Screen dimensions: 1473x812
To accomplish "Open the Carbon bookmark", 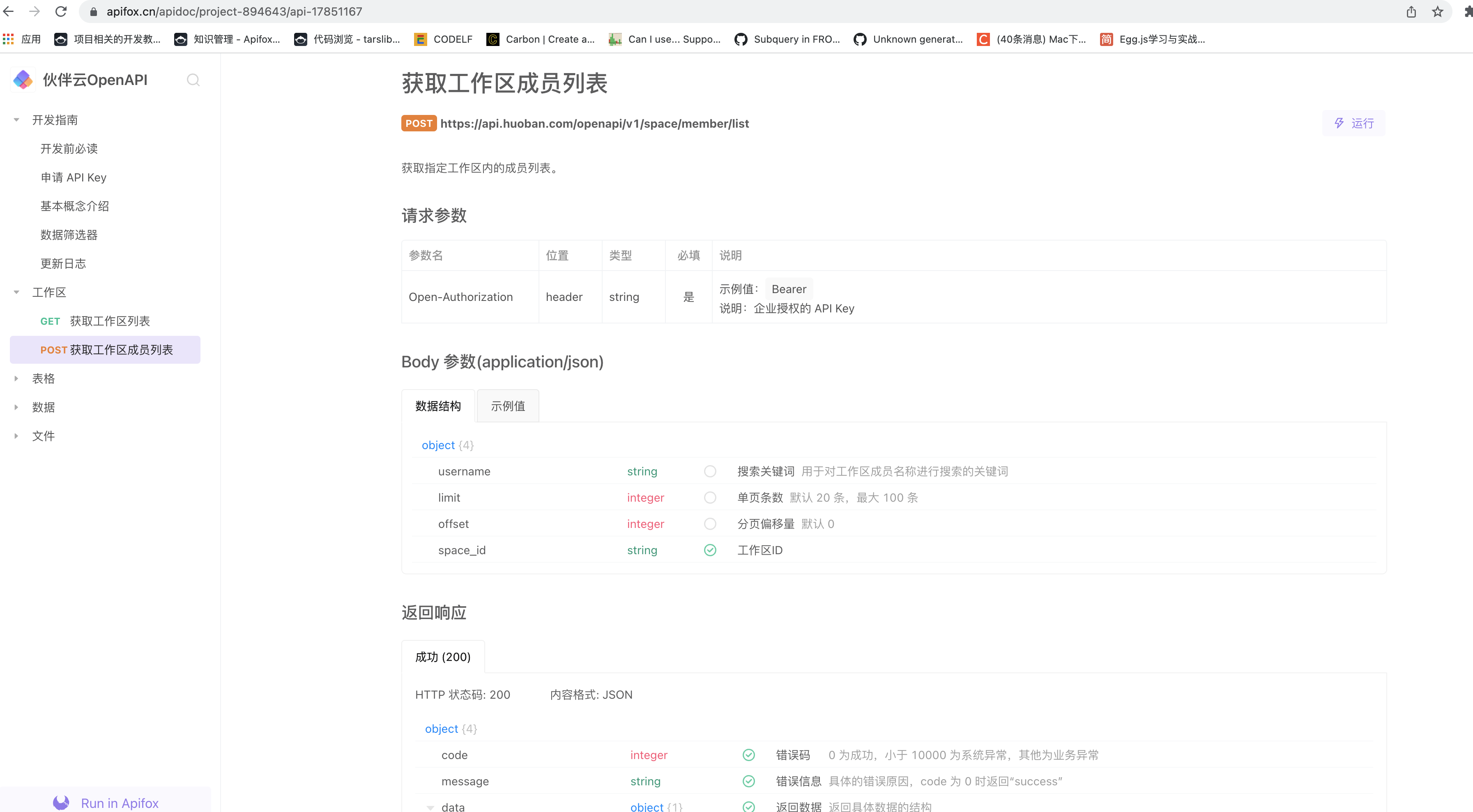I will (x=540, y=39).
